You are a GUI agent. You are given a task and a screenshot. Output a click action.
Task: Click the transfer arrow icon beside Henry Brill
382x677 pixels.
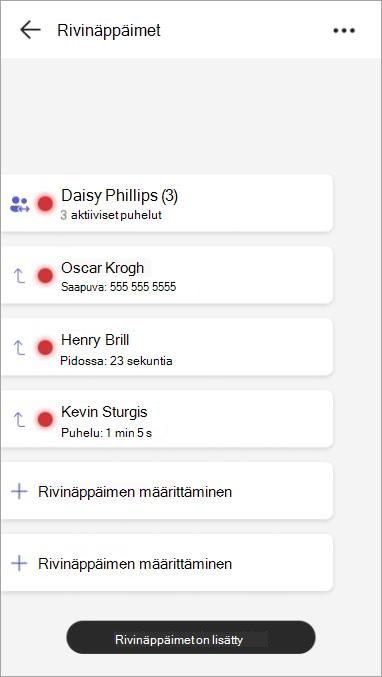pyautogui.click(x=20, y=347)
